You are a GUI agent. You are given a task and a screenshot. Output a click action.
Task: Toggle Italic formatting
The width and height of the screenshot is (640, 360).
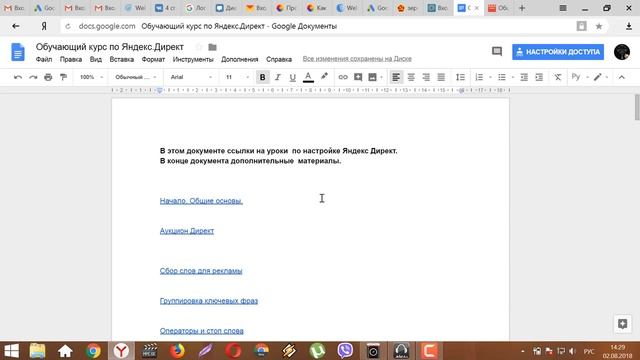click(x=278, y=77)
